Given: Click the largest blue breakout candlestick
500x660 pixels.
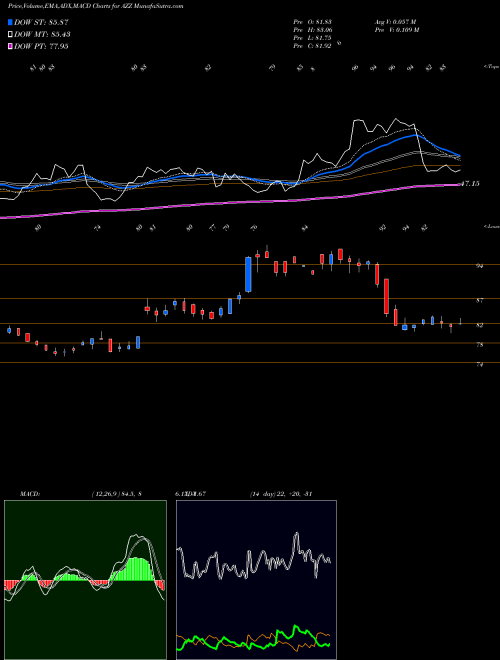Looking at the screenshot, I should 248,274.
